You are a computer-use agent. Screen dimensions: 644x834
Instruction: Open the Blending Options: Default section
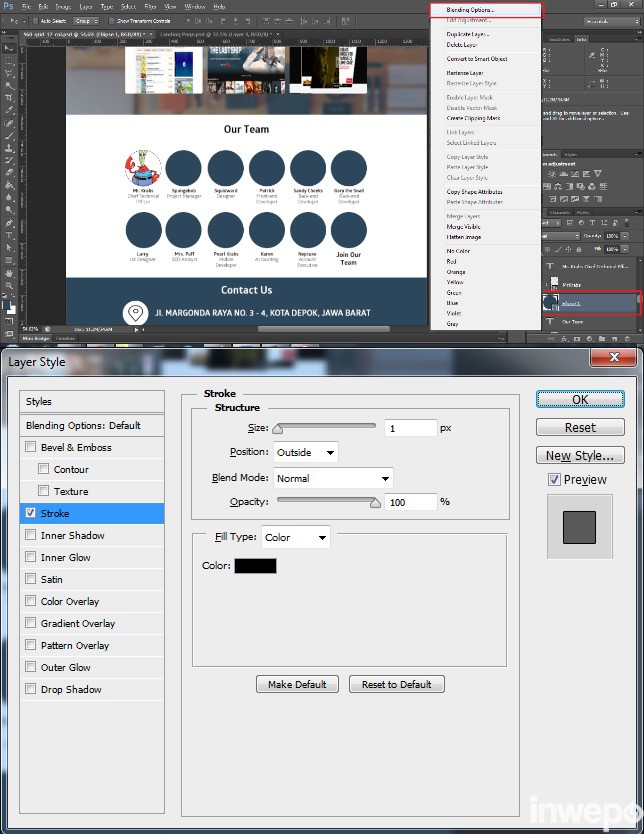pyautogui.click(x=92, y=426)
